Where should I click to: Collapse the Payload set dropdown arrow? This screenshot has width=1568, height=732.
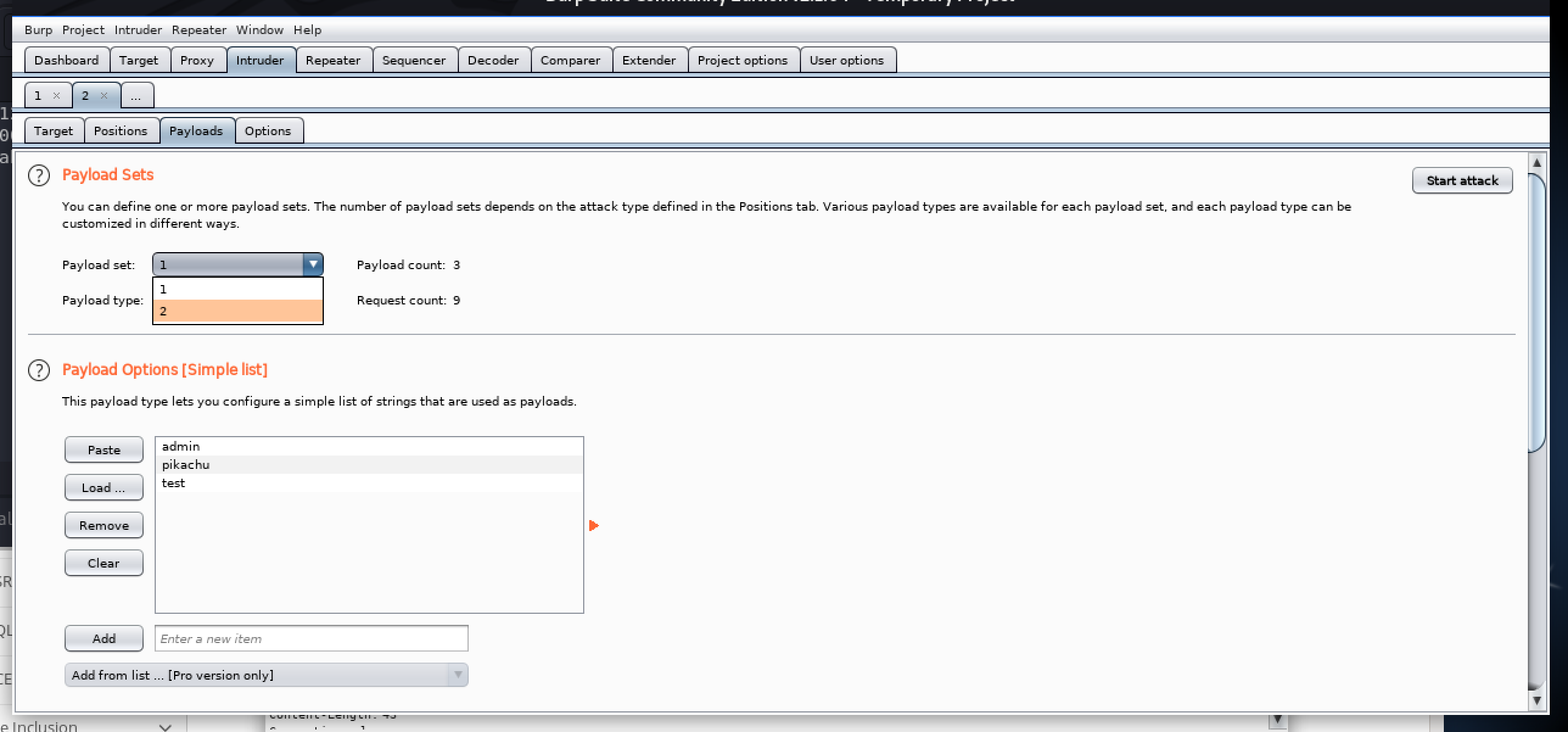pos(313,265)
